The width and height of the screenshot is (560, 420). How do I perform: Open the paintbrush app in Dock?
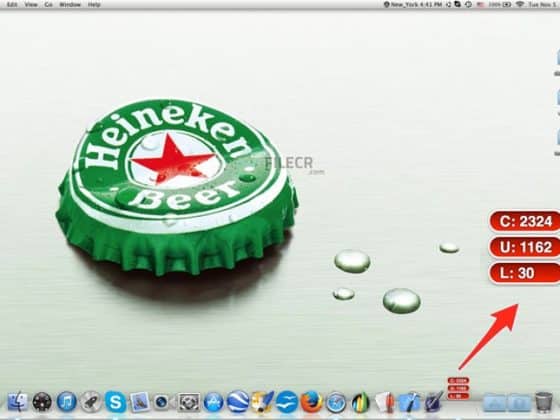click(262, 402)
